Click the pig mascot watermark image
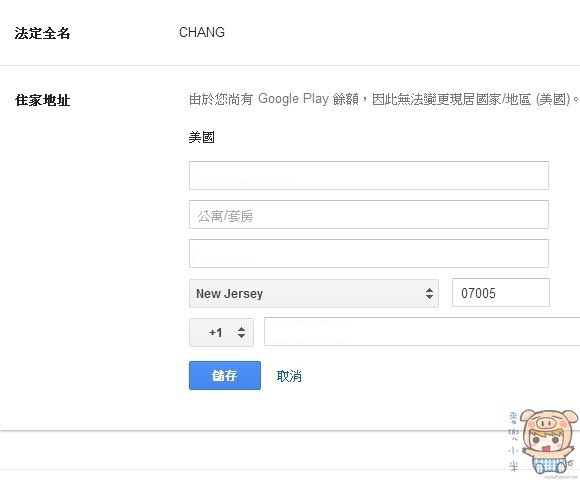Image resolution: width=580 pixels, height=480 pixels. (x=548, y=441)
